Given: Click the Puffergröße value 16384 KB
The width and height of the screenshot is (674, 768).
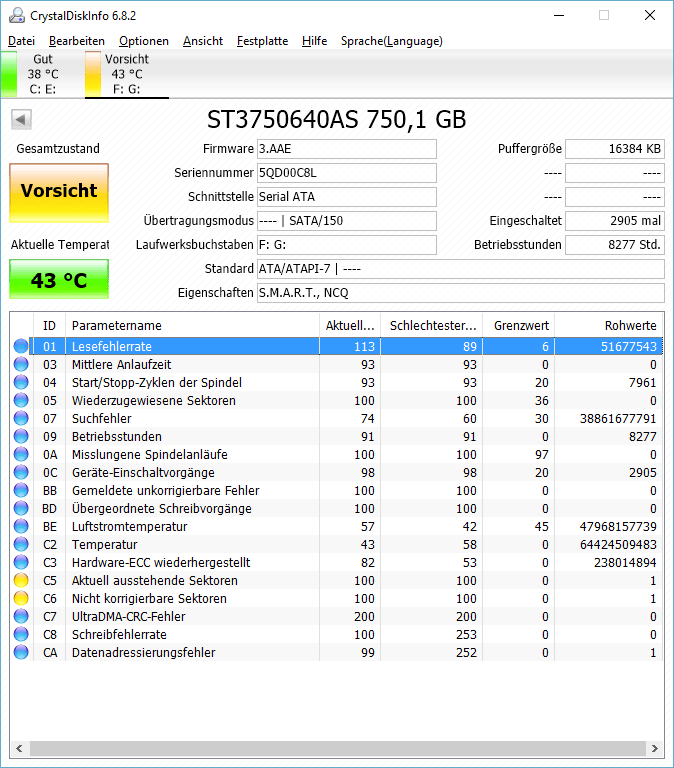Looking at the screenshot, I should 615,149.
